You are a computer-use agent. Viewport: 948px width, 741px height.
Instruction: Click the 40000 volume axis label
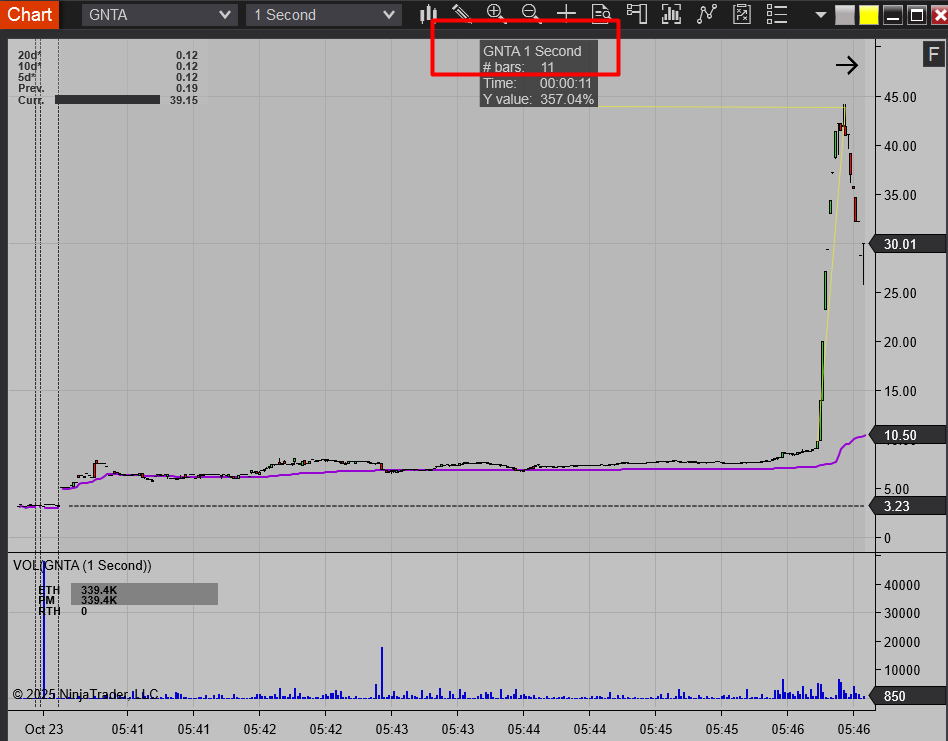(901, 585)
